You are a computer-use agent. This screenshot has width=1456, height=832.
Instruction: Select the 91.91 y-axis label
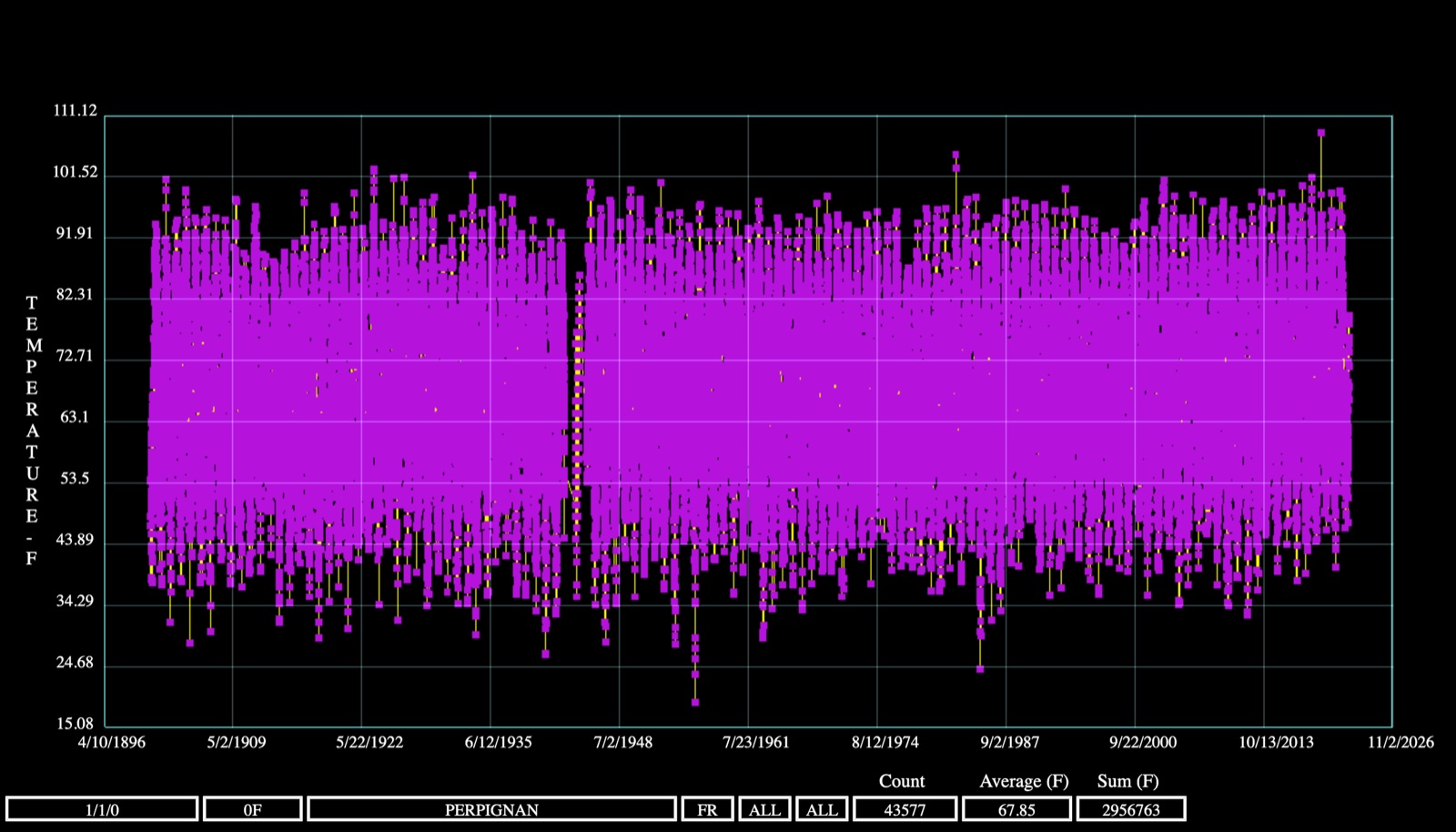[x=75, y=233]
